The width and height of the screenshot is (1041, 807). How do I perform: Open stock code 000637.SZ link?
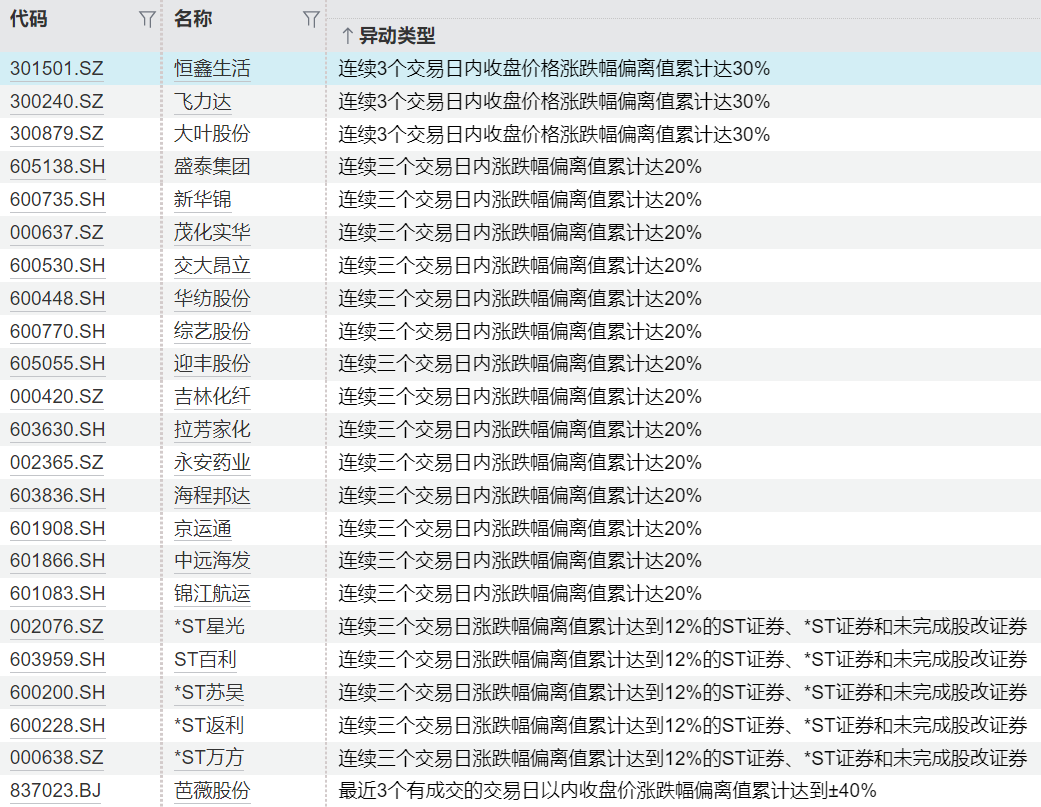pos(57,233)
